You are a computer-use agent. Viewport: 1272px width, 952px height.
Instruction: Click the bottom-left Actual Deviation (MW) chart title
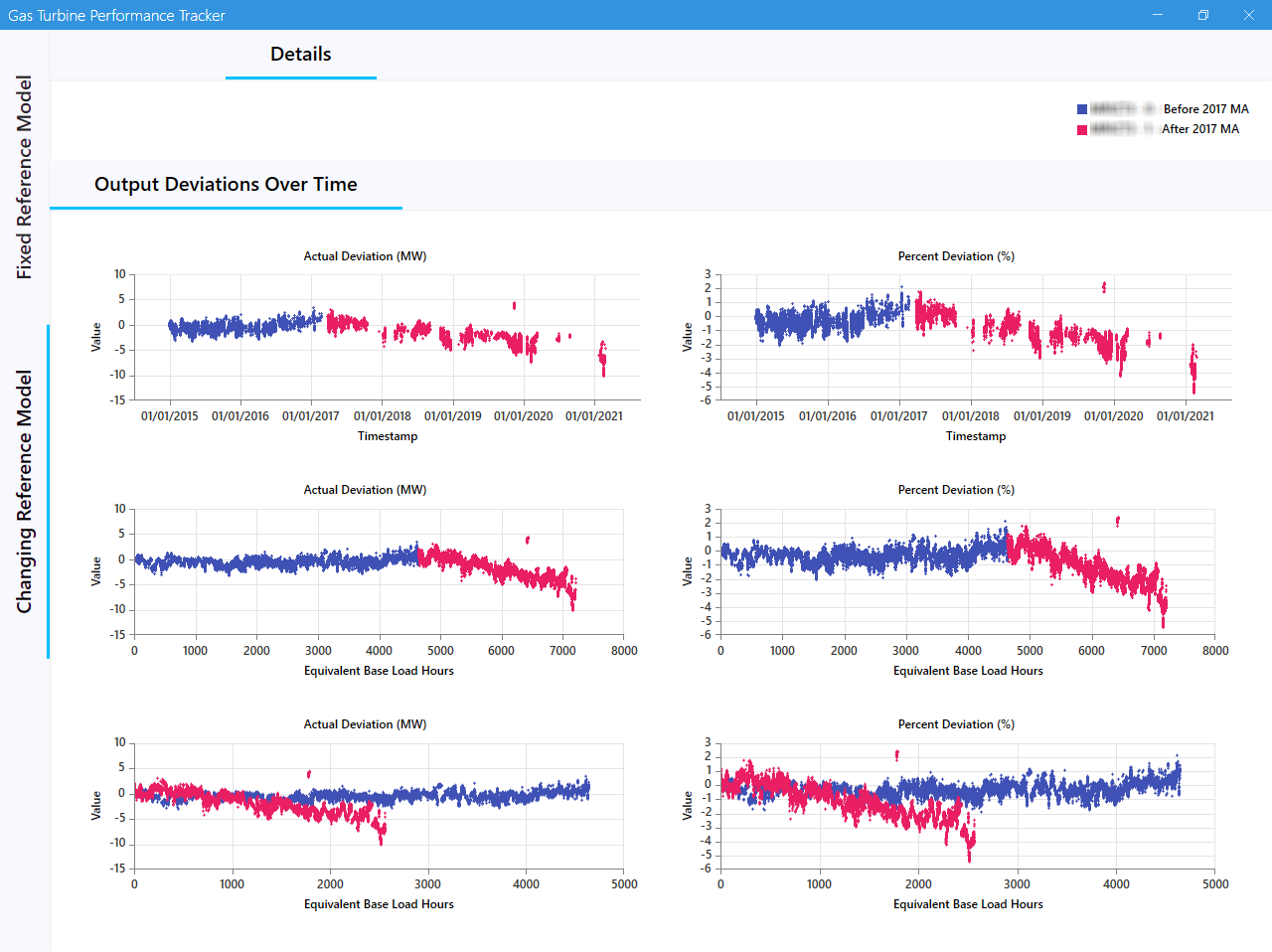pos(365,724)
